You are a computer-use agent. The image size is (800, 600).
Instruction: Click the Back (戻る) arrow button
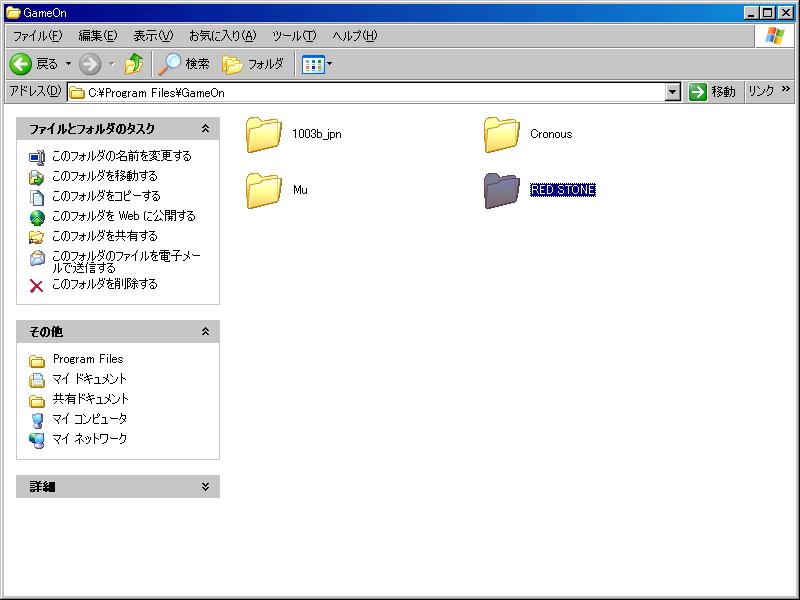[x=22, y=64]
